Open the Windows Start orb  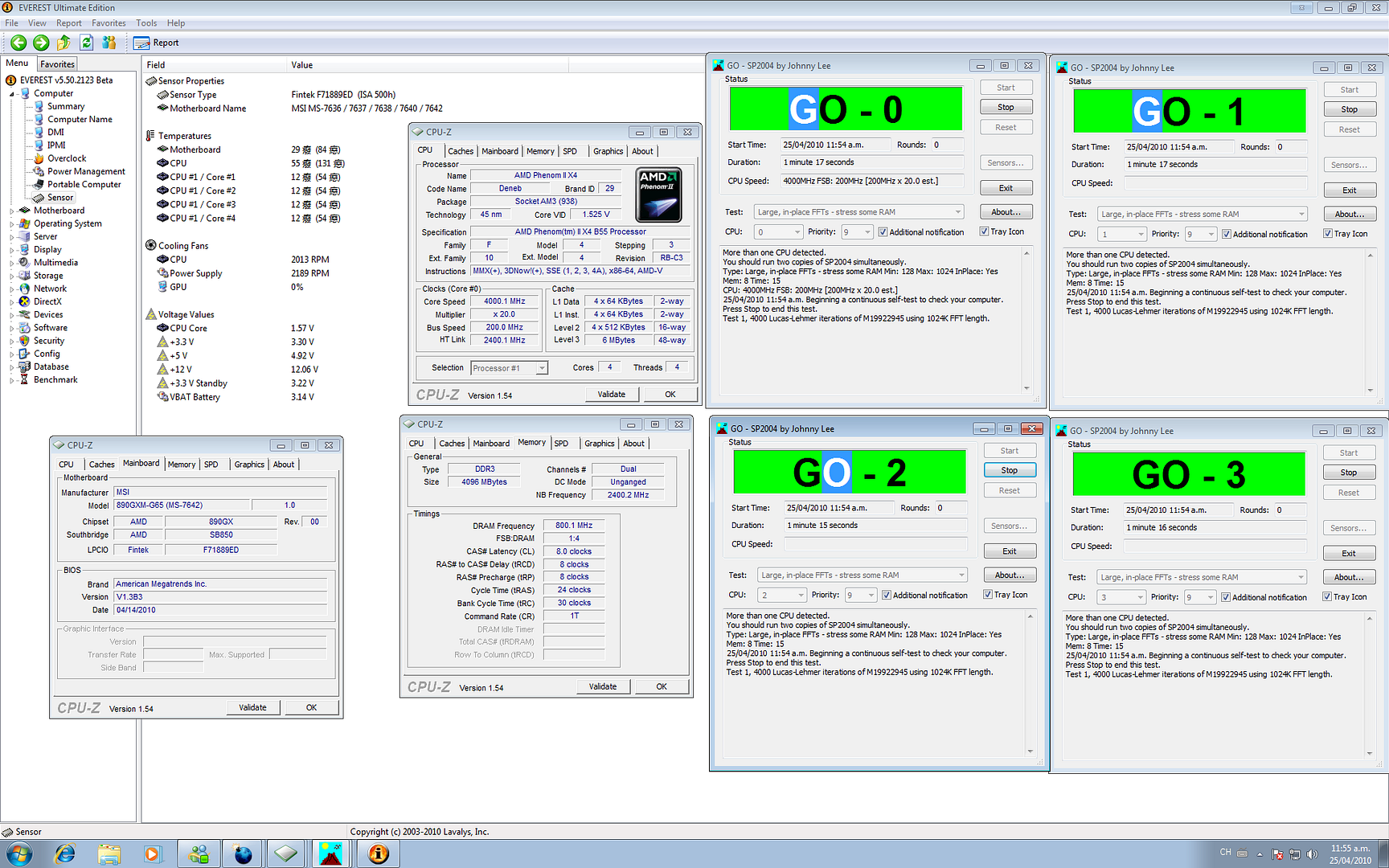19,854
